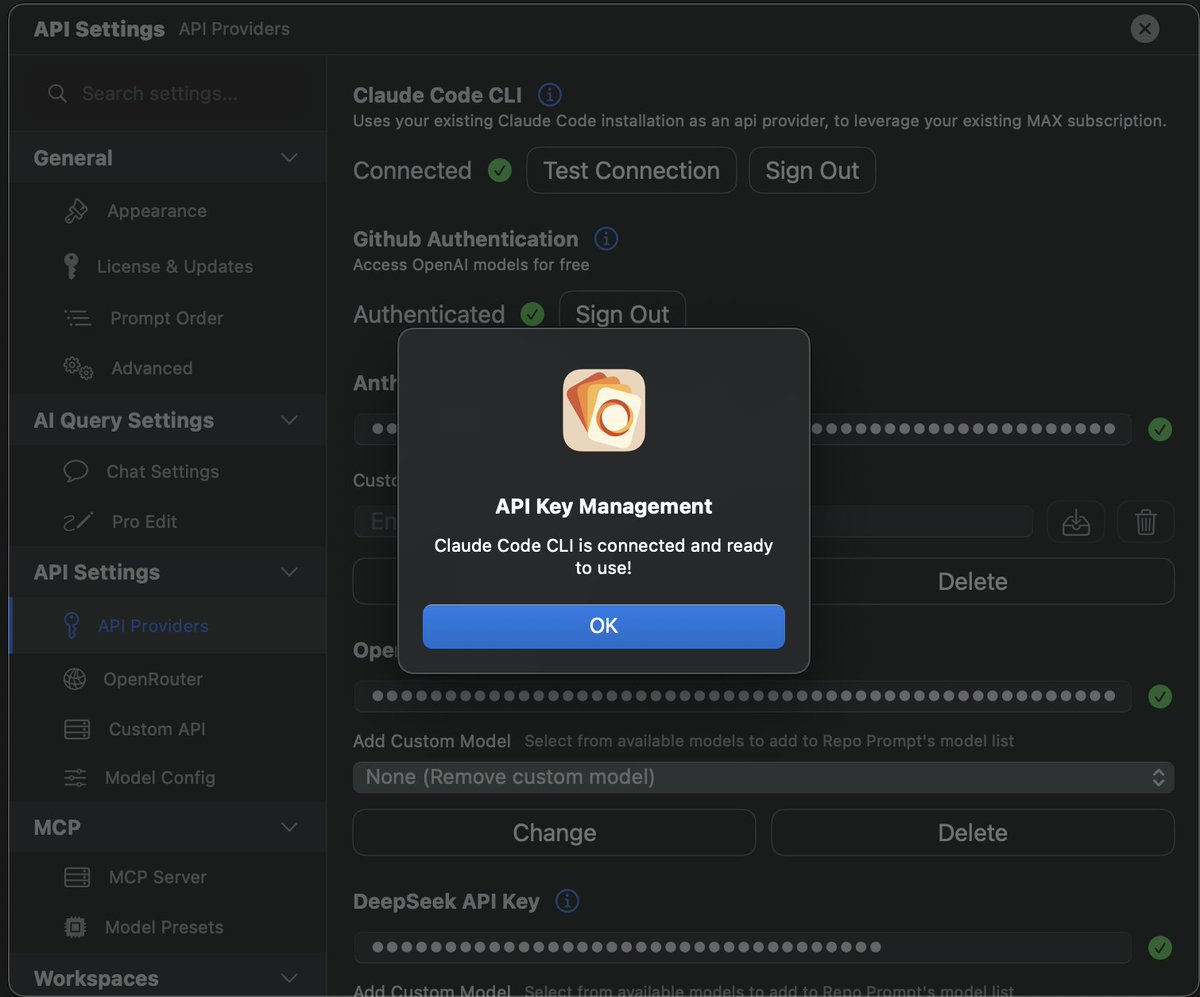The image size is (1200, 997).
Task: Click the DeepSeek API key field
Action: tap(742, 947)
